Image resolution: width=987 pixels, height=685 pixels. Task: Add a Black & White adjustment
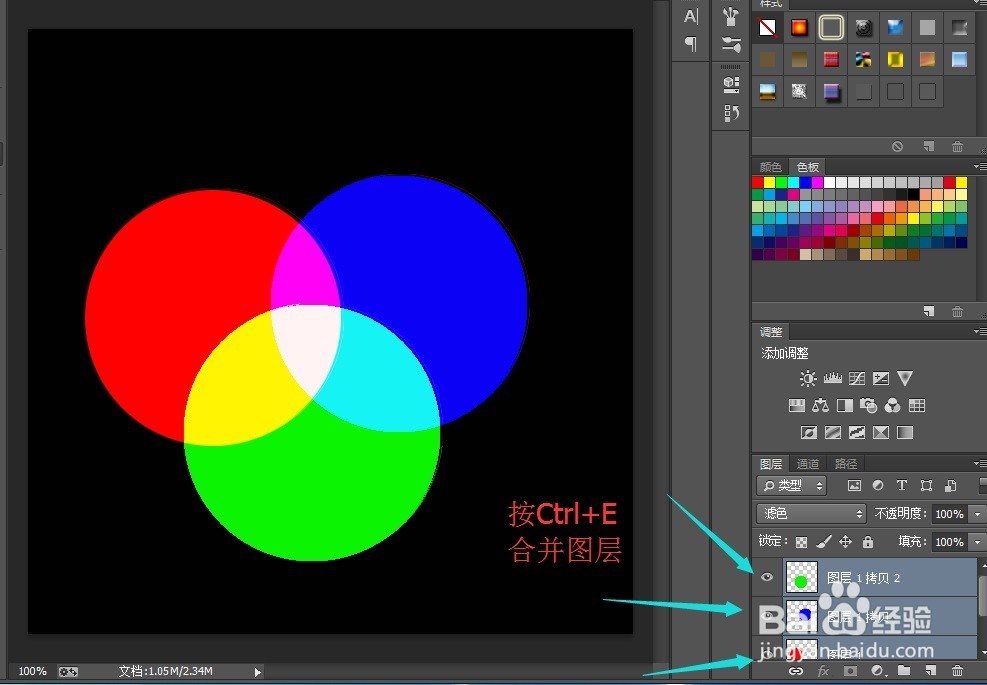[845, 405]
